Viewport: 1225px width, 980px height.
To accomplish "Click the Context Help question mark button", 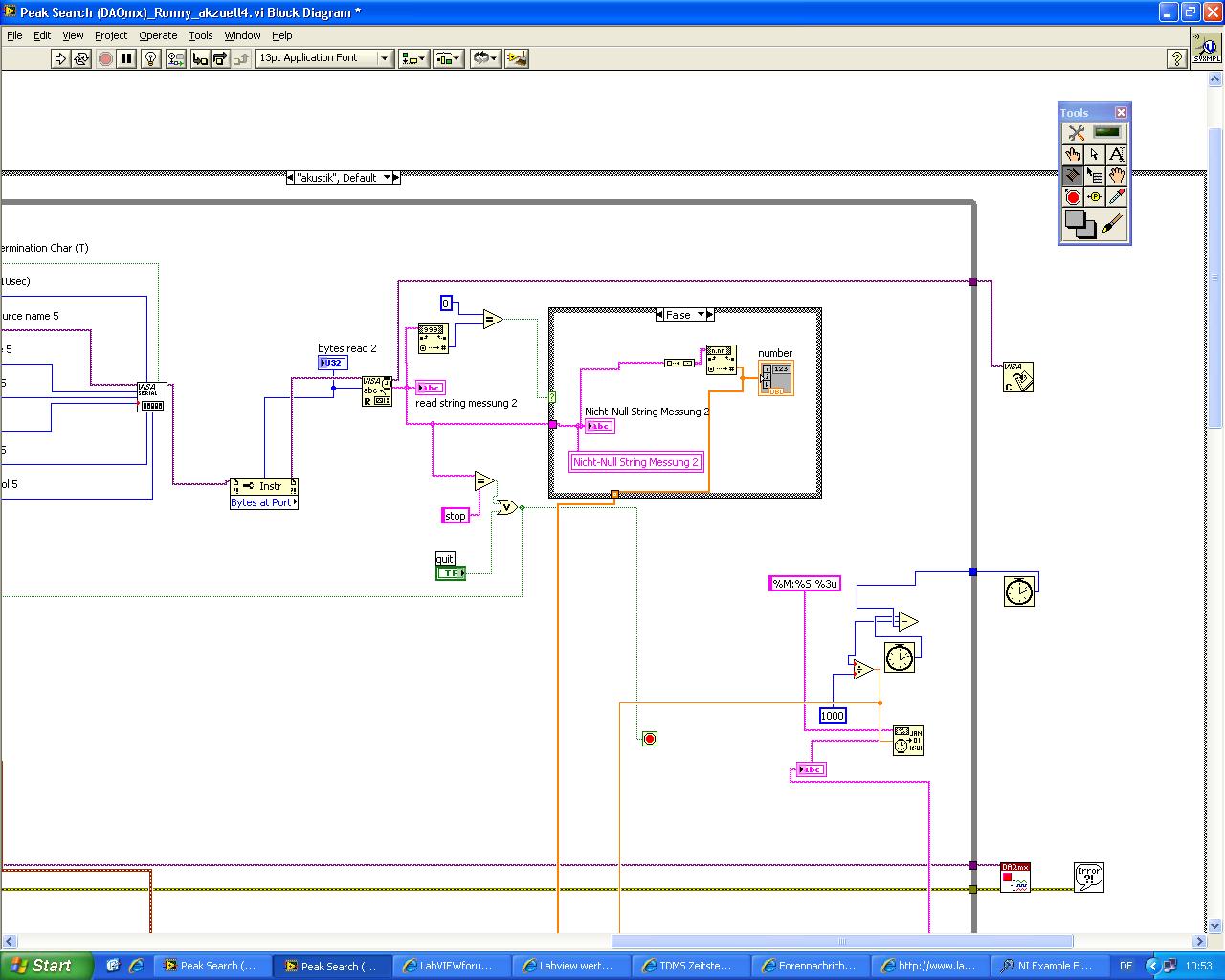I will click(x=1177, y=58).
